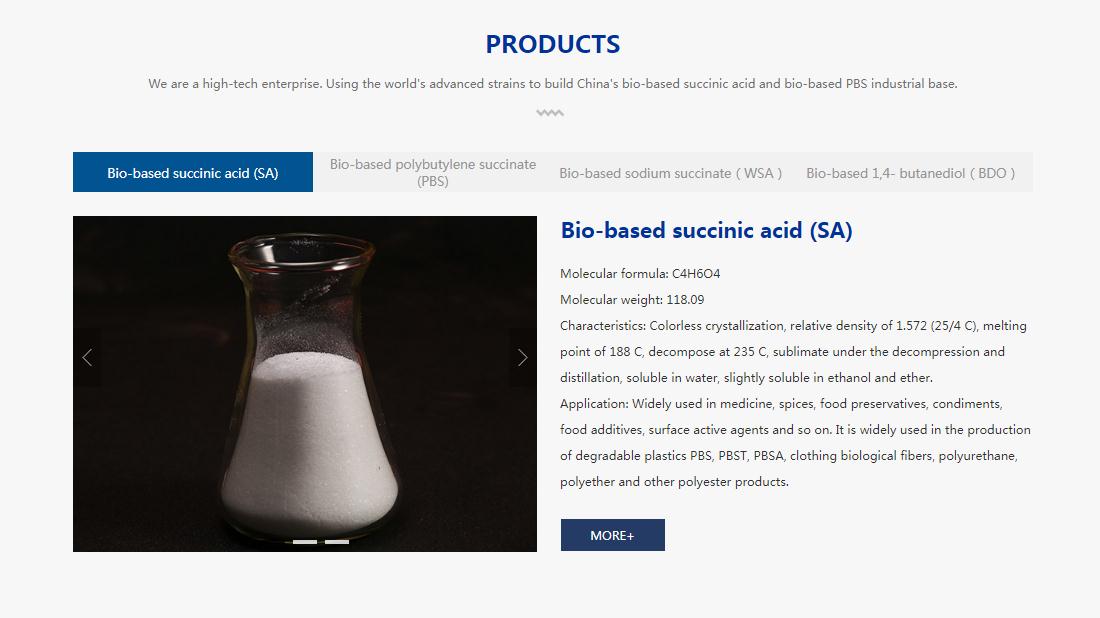Open the Bio-based polybutylene succinate (PBS) tab
The width and height of the screenshot is (1100, 618).
click(433, 172)
